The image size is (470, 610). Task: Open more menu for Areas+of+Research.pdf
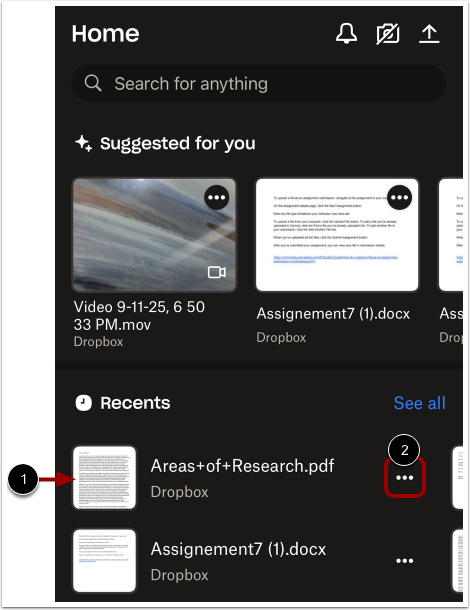coord(405,478)
